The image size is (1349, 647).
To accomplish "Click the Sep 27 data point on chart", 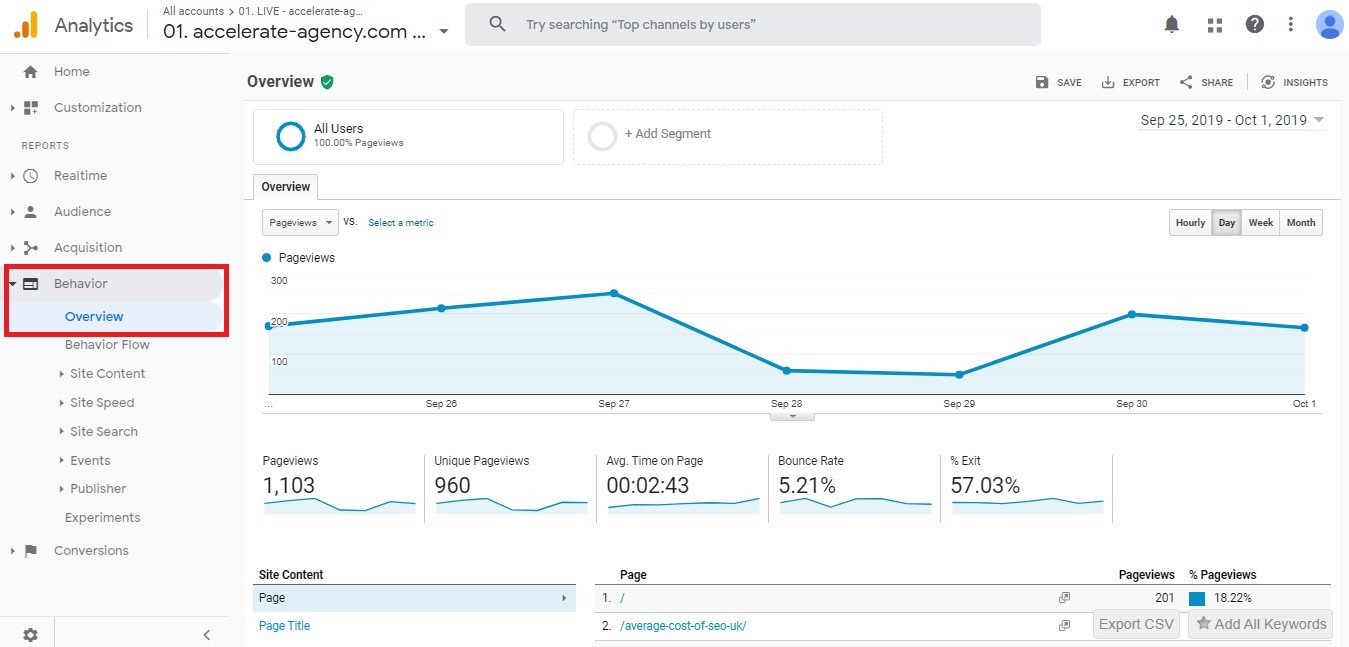I will 614,293.
